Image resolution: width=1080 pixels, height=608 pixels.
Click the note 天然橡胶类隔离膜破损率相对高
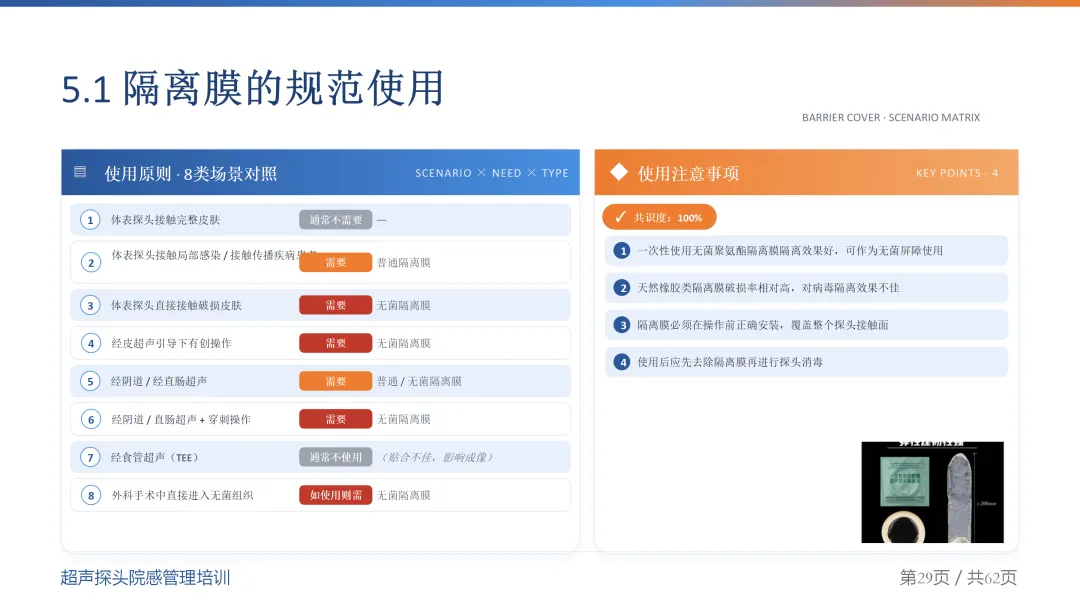(768, 288)
